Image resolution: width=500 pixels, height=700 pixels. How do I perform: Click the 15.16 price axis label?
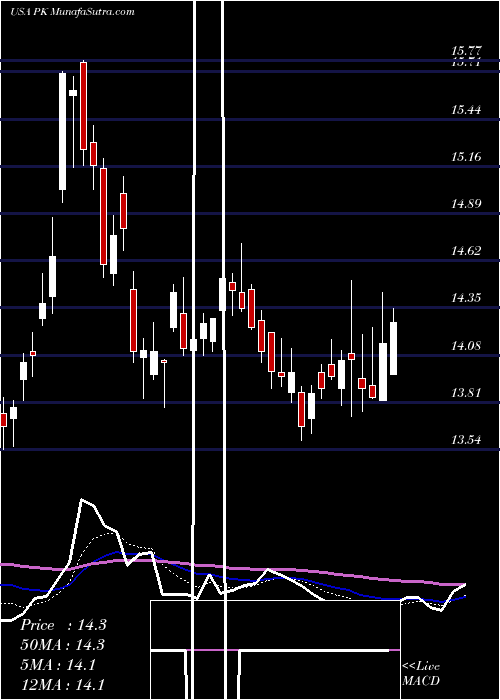click(x=467, y=157)
